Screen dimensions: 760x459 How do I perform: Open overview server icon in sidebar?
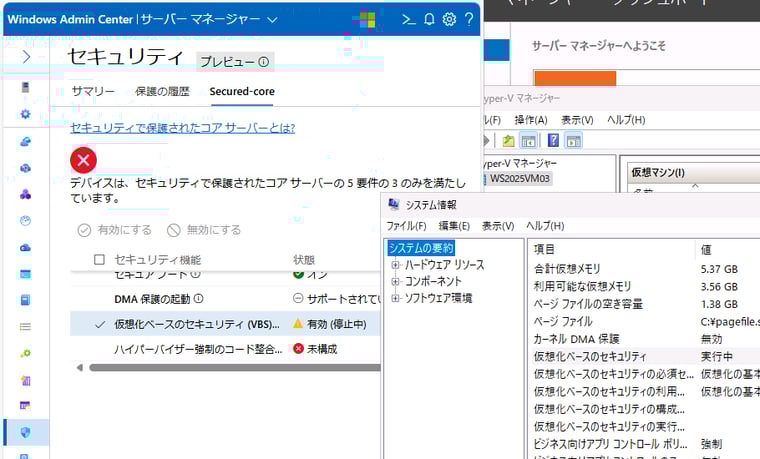(25, 87)
